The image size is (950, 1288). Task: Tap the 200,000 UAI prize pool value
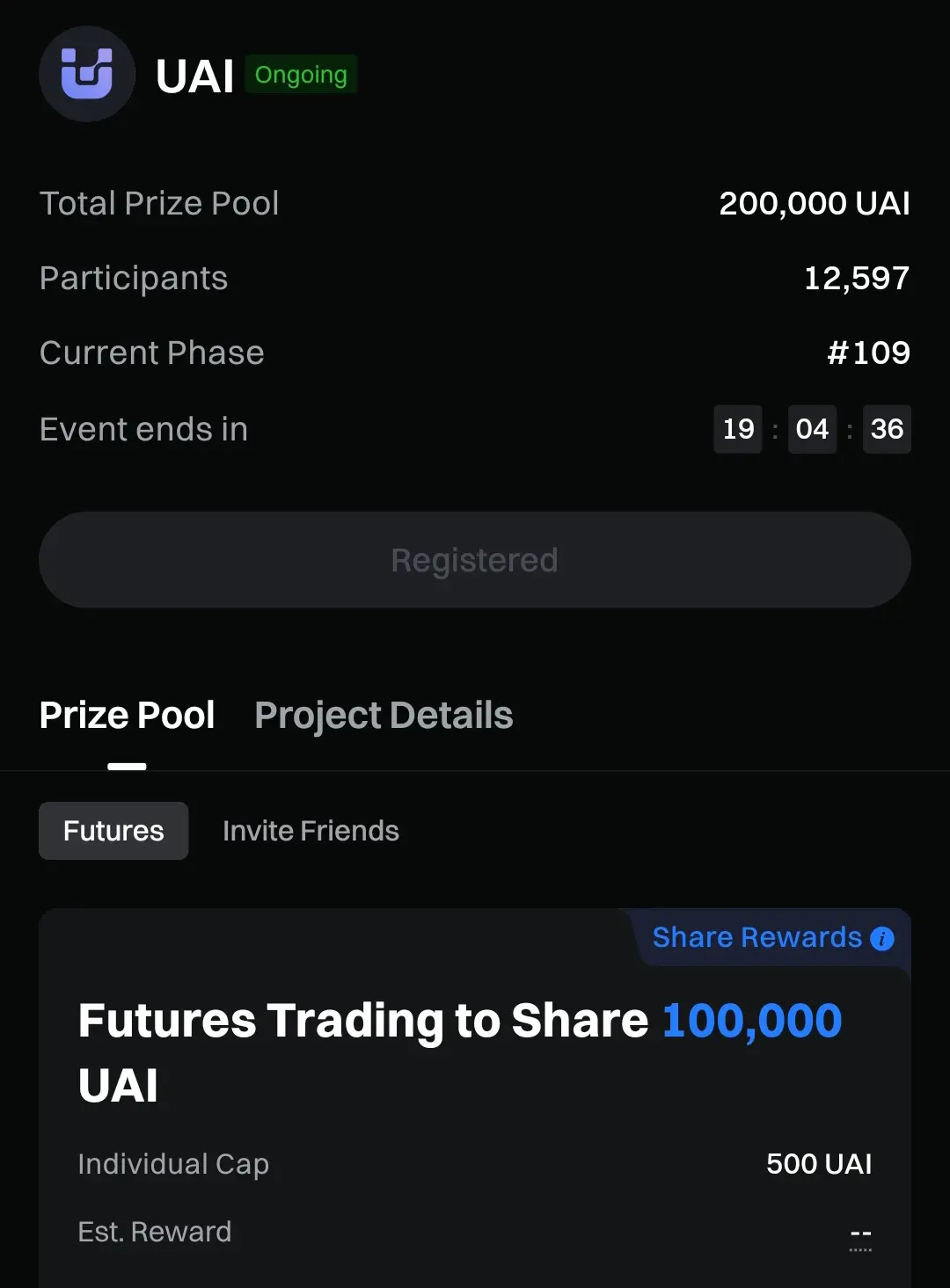[x=814, y=204]
